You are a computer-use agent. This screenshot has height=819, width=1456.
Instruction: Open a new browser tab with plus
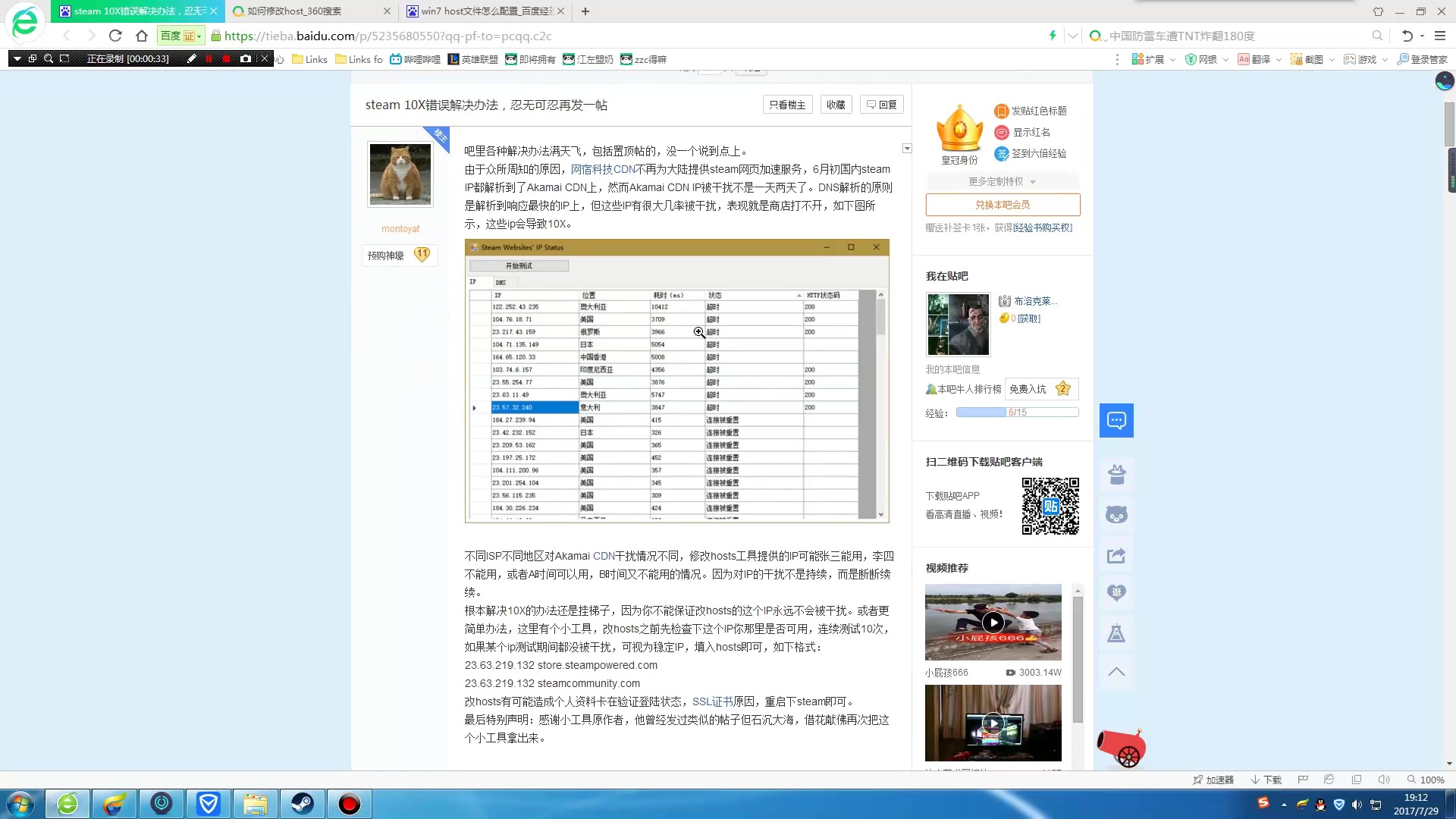pos(585,11)
